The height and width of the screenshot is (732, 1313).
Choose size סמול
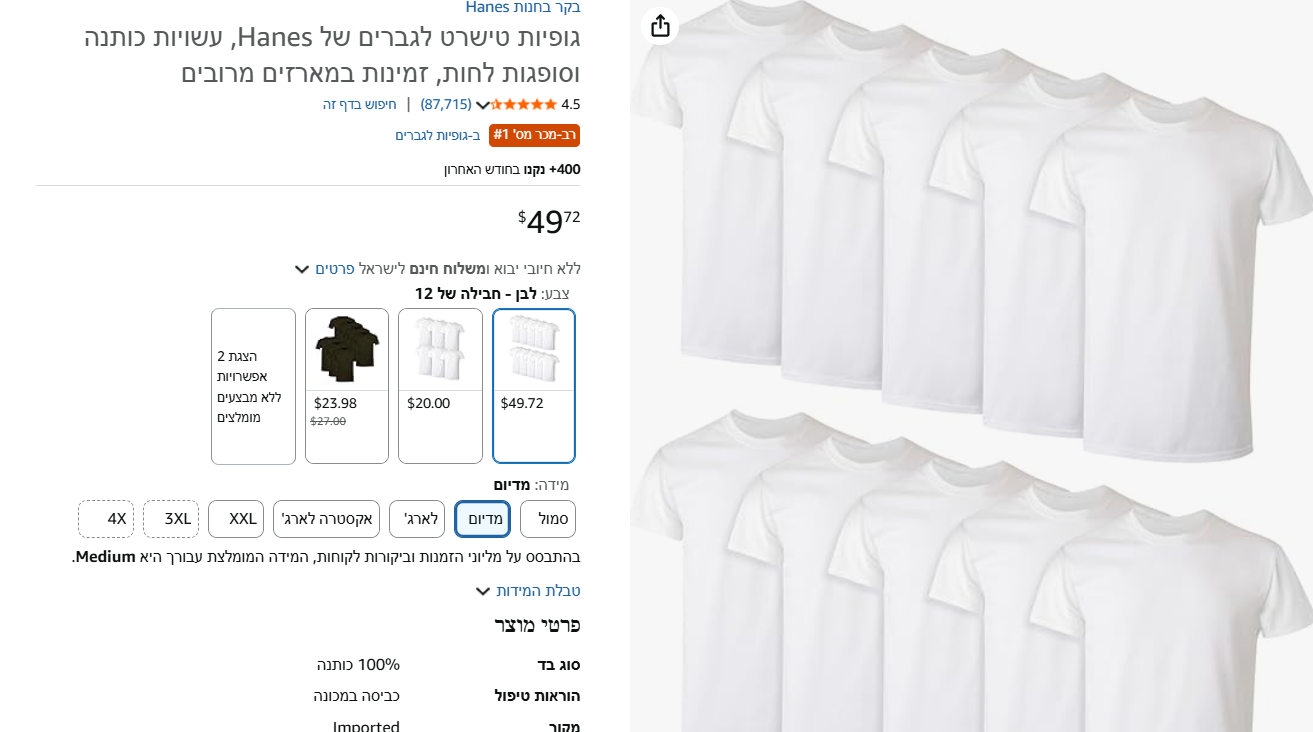pyautogui.click(x=548, y=519)
